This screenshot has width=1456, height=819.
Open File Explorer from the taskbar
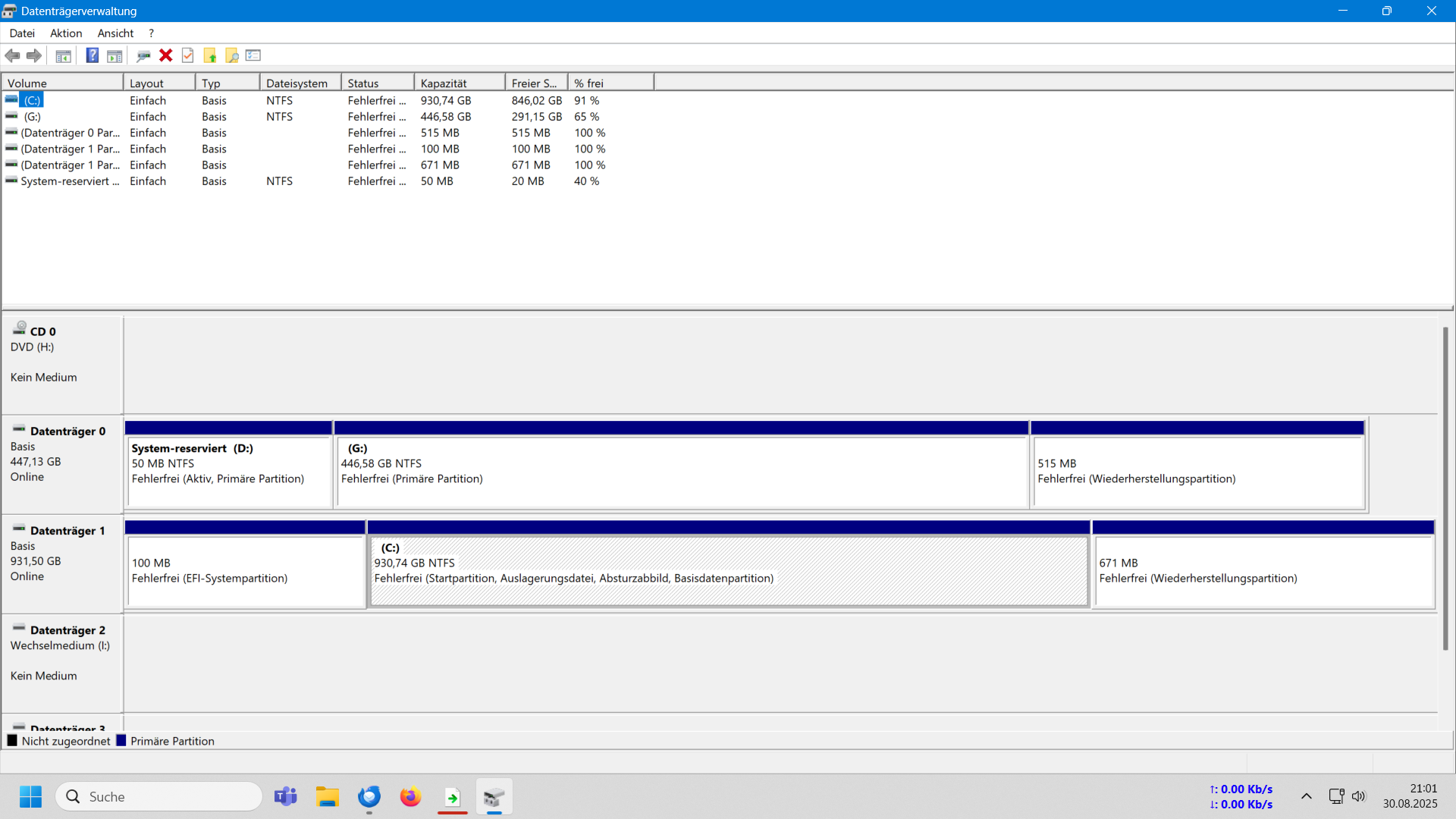328,796
